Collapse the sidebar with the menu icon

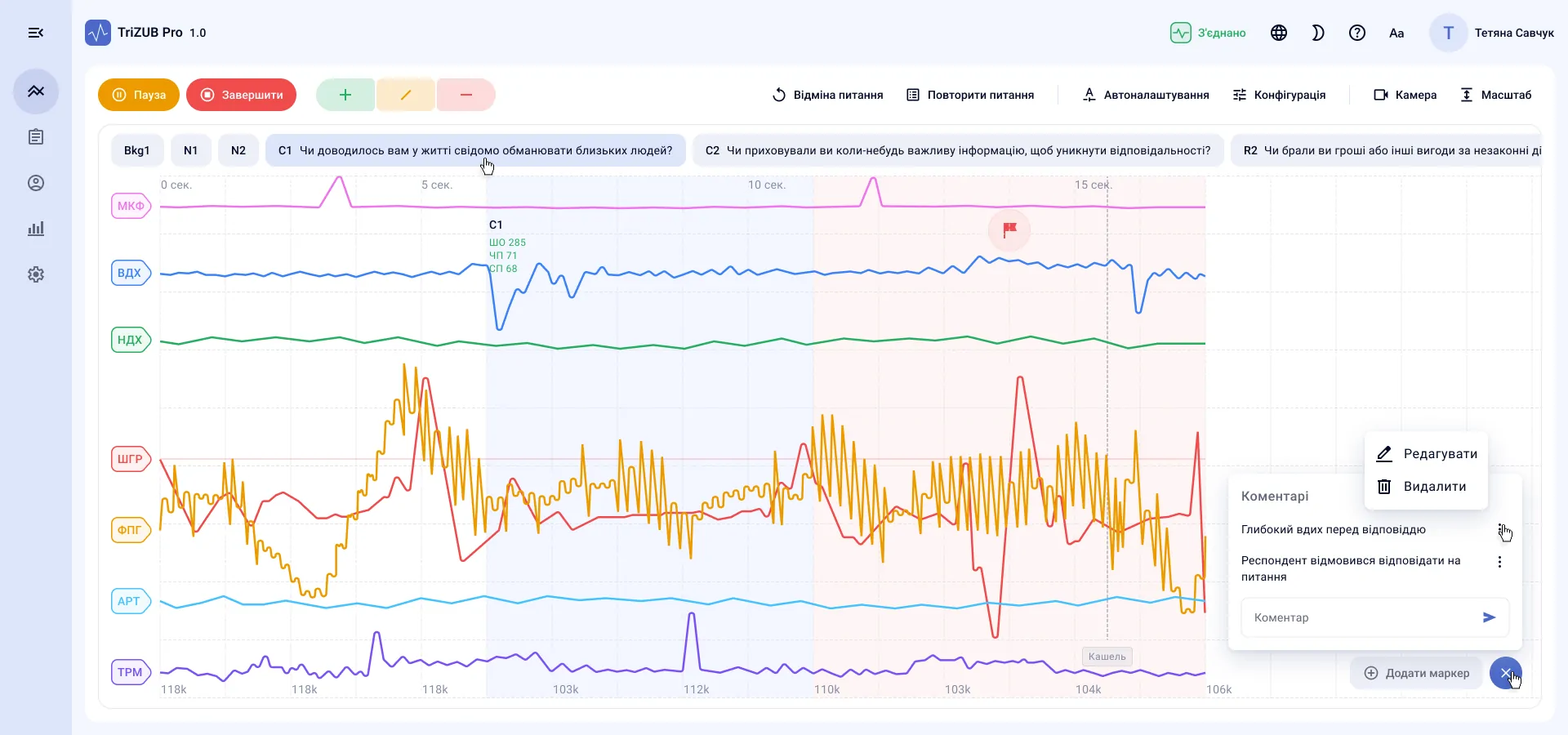point(36,33)
